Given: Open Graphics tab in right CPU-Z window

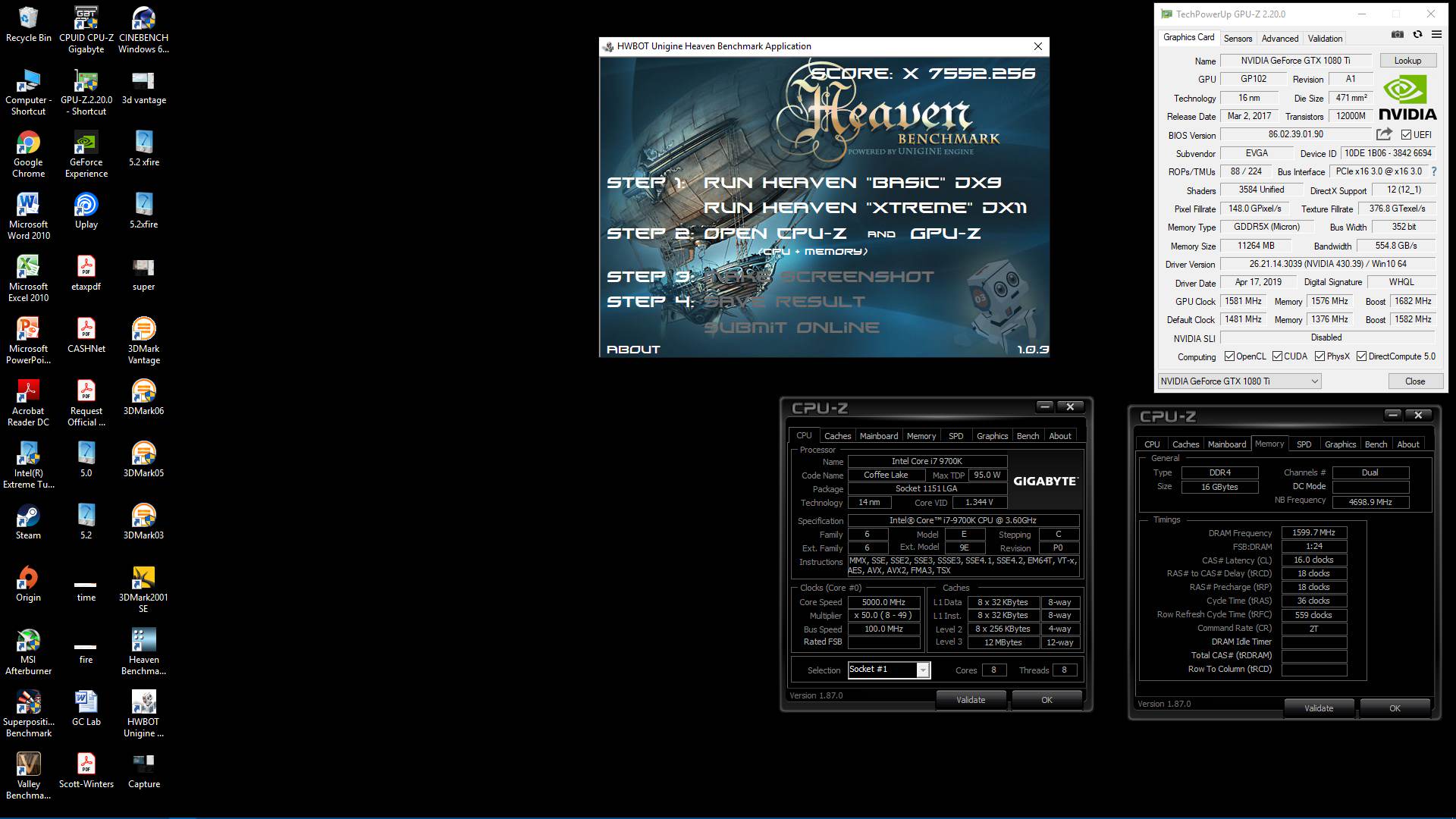Looking at the screenshot, I should [1340, 444].
